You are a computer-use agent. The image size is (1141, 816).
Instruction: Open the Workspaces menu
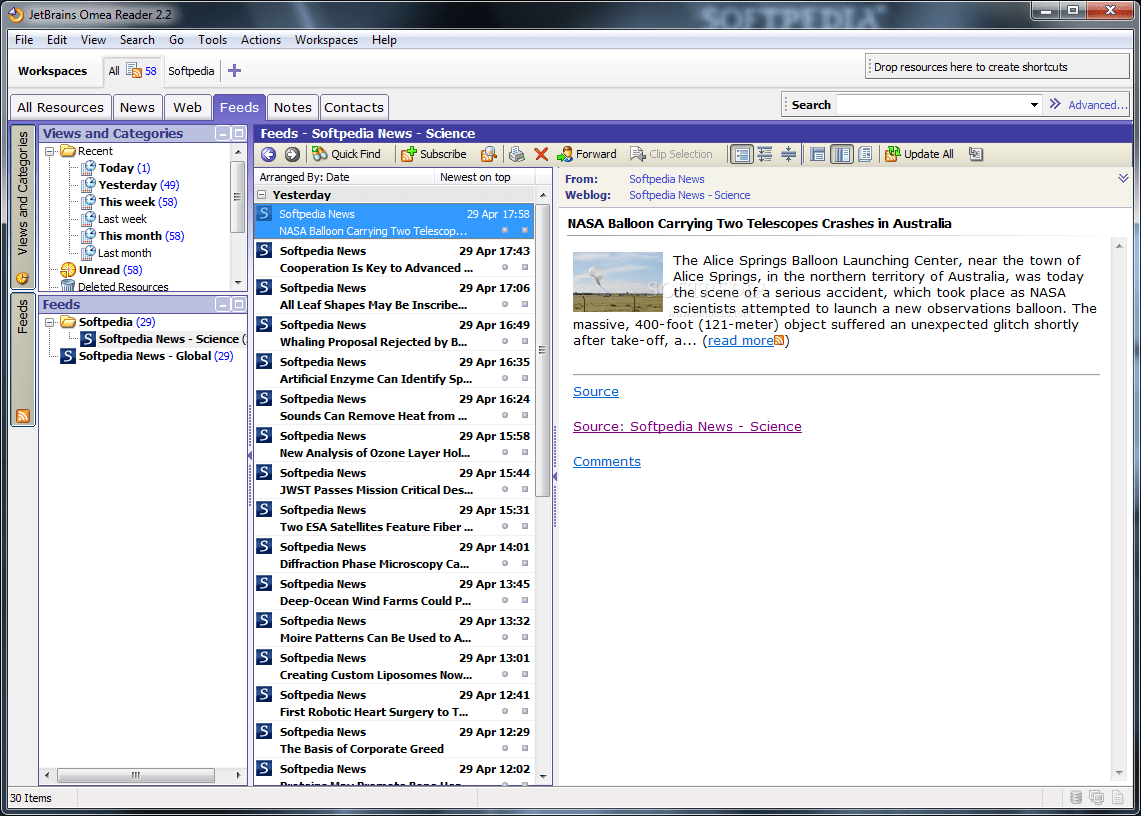pos(326,40)
